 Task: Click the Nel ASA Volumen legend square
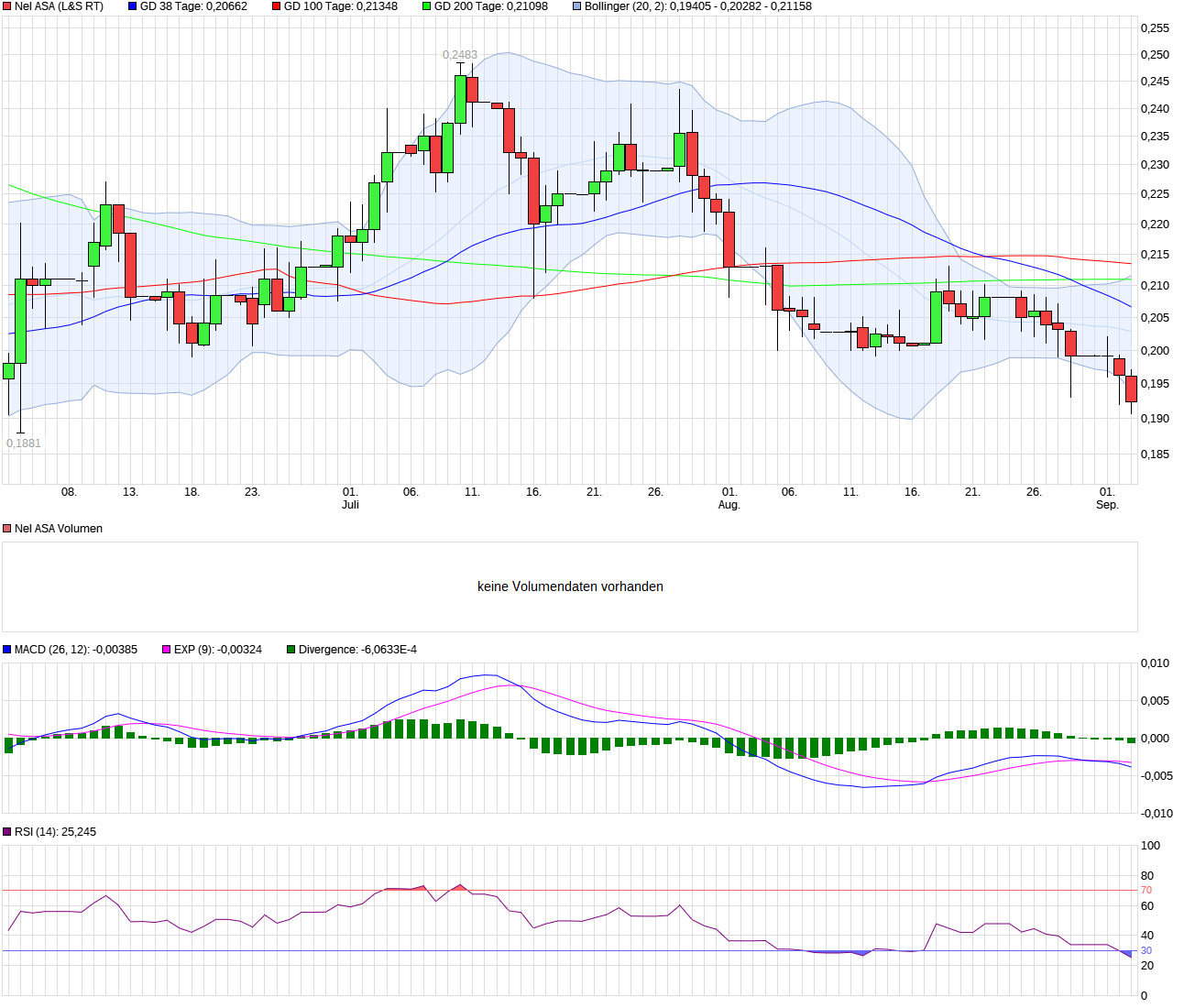tap(7, 529)
